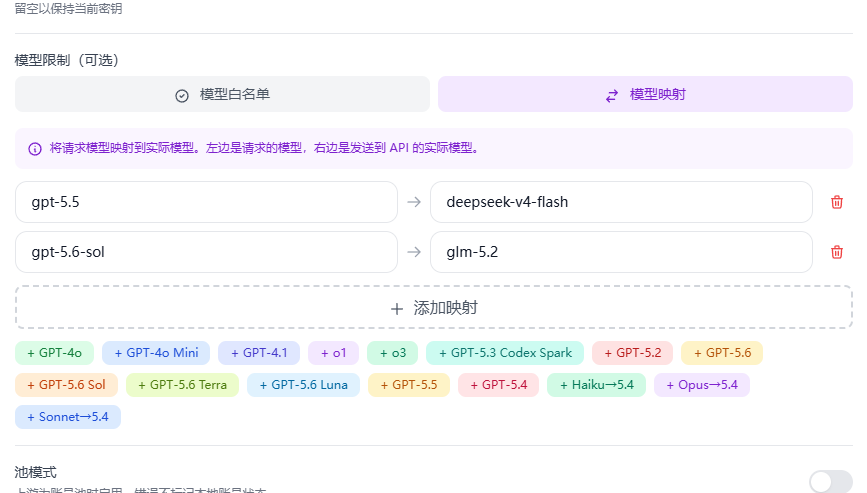Screen dimensions: 867x493
Task: Add the o3 preset mapping
Action: [393, 353]
